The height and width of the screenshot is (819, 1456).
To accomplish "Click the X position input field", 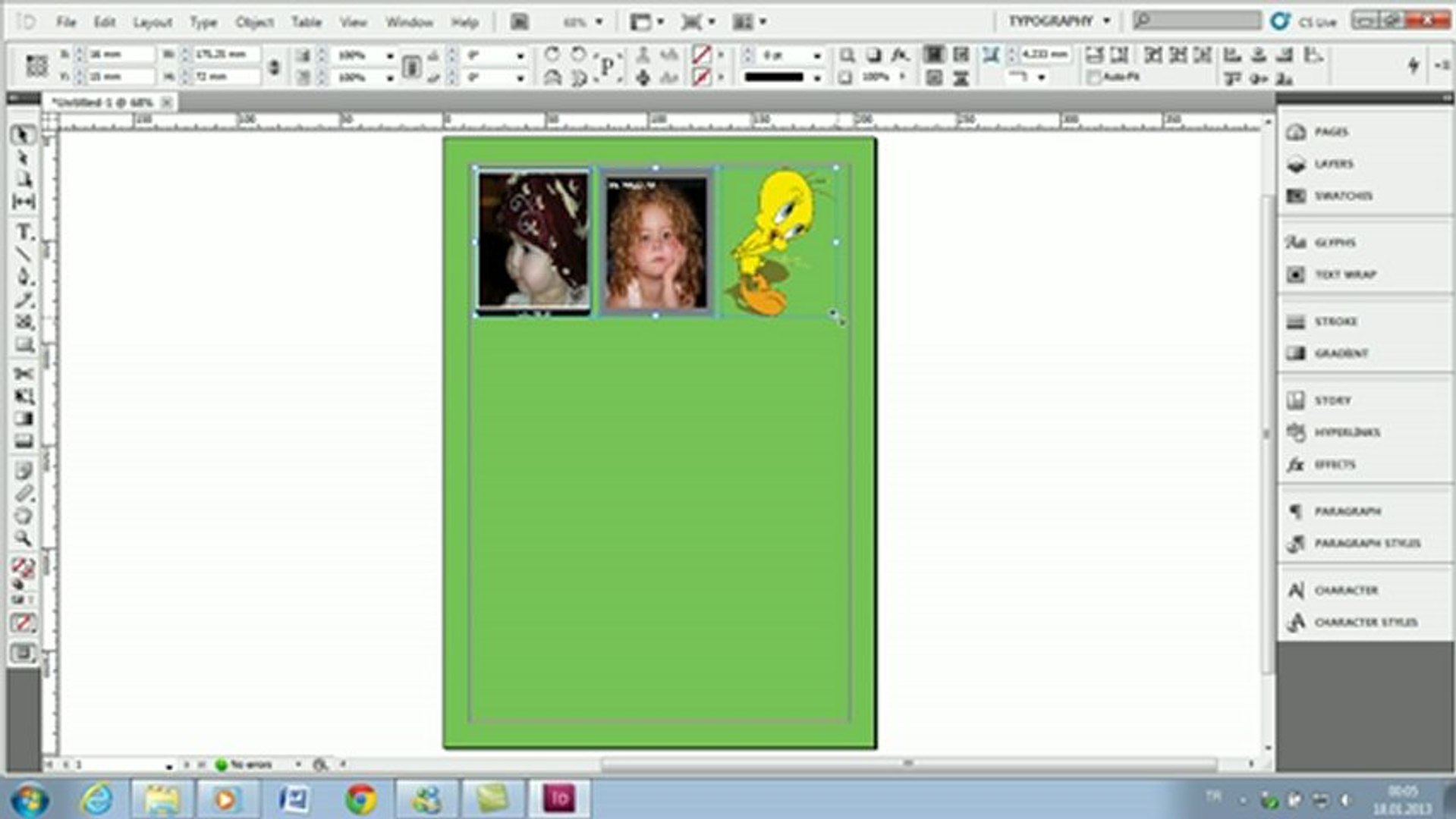I will coord(121,55).
